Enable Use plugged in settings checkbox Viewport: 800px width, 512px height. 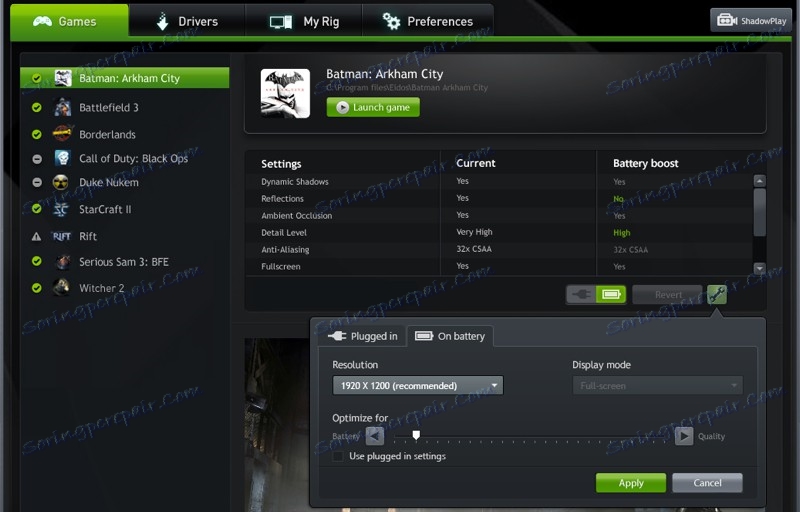point(338,456)
